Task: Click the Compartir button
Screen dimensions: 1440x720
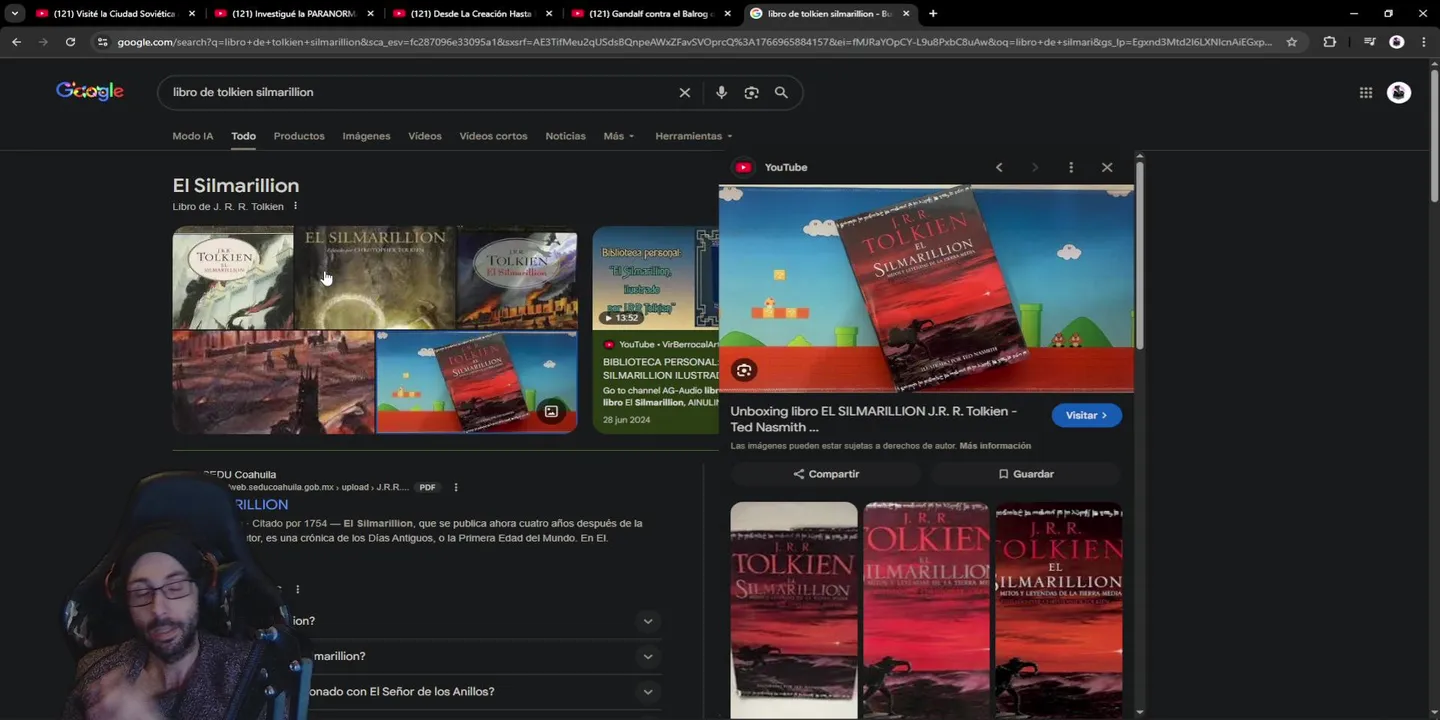Action: point(826,474)
